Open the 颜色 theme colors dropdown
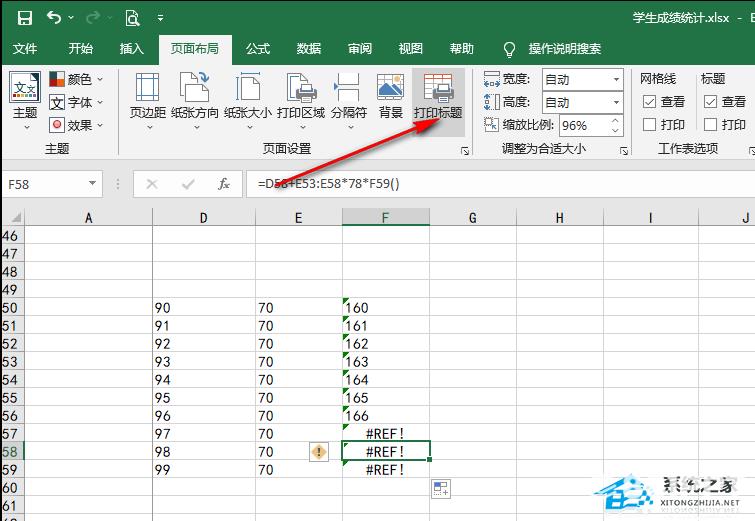Image resolution: width=755 pixels, height=521 pixels. coord(77,79)
